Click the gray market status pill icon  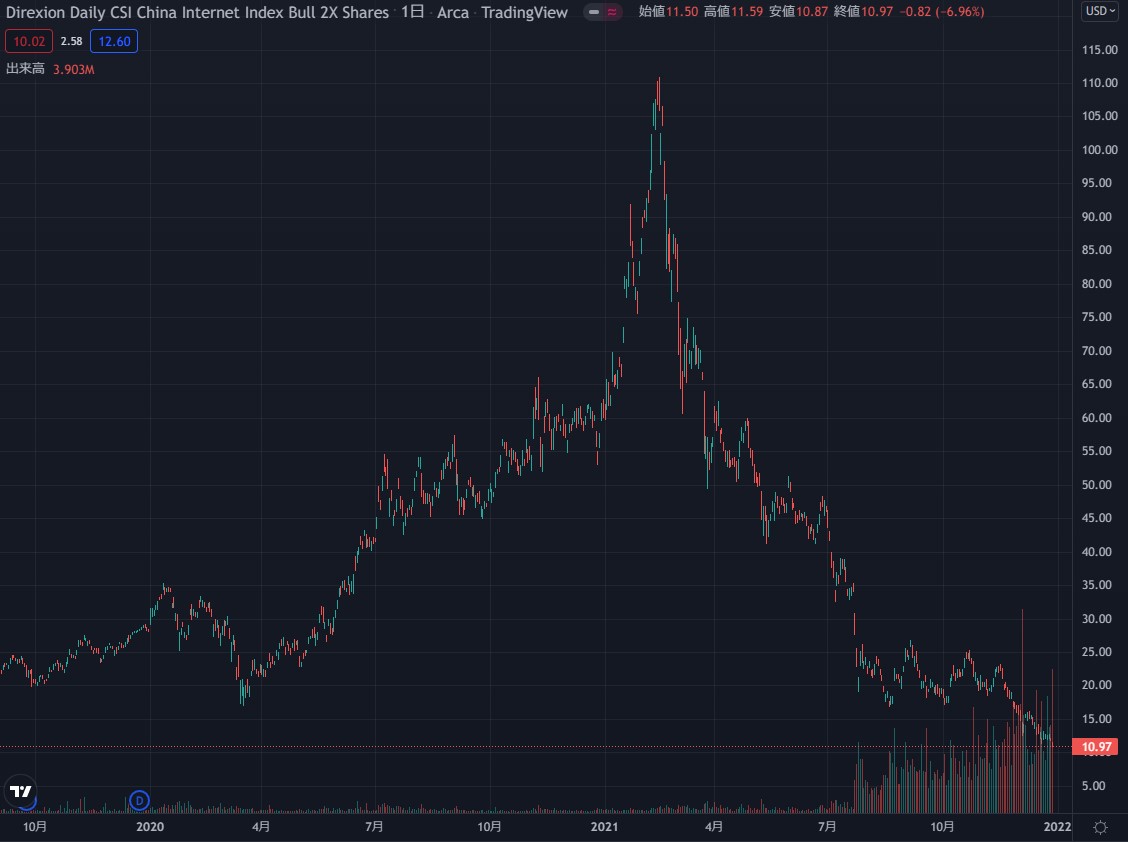point(593,12)
